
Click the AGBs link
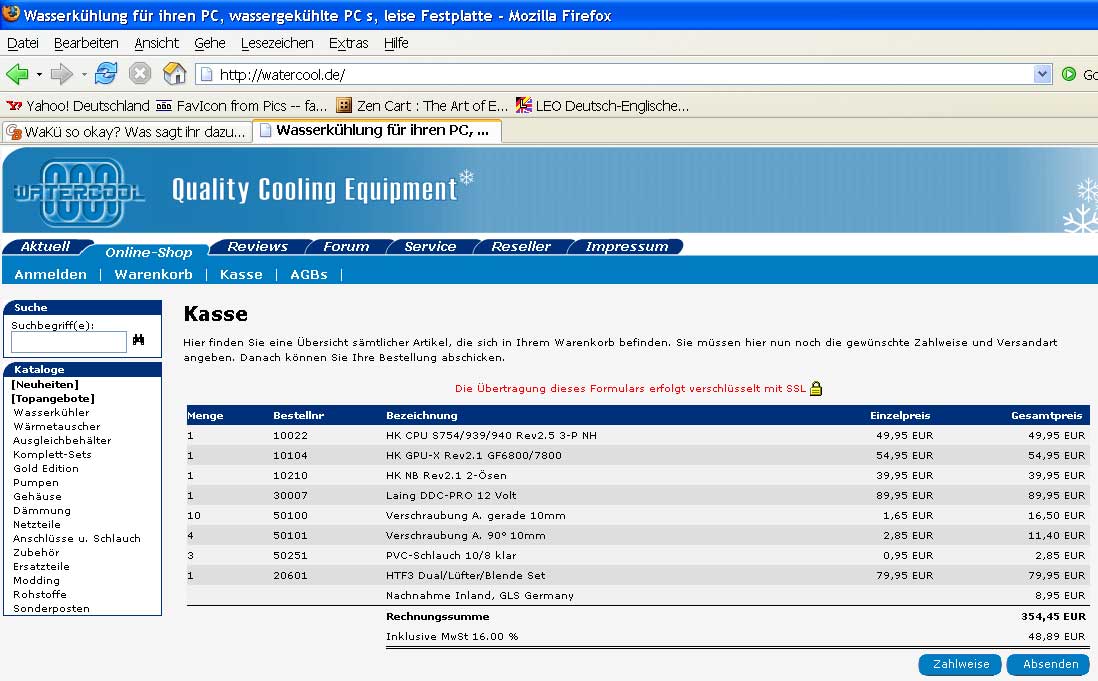pos(309,274)
